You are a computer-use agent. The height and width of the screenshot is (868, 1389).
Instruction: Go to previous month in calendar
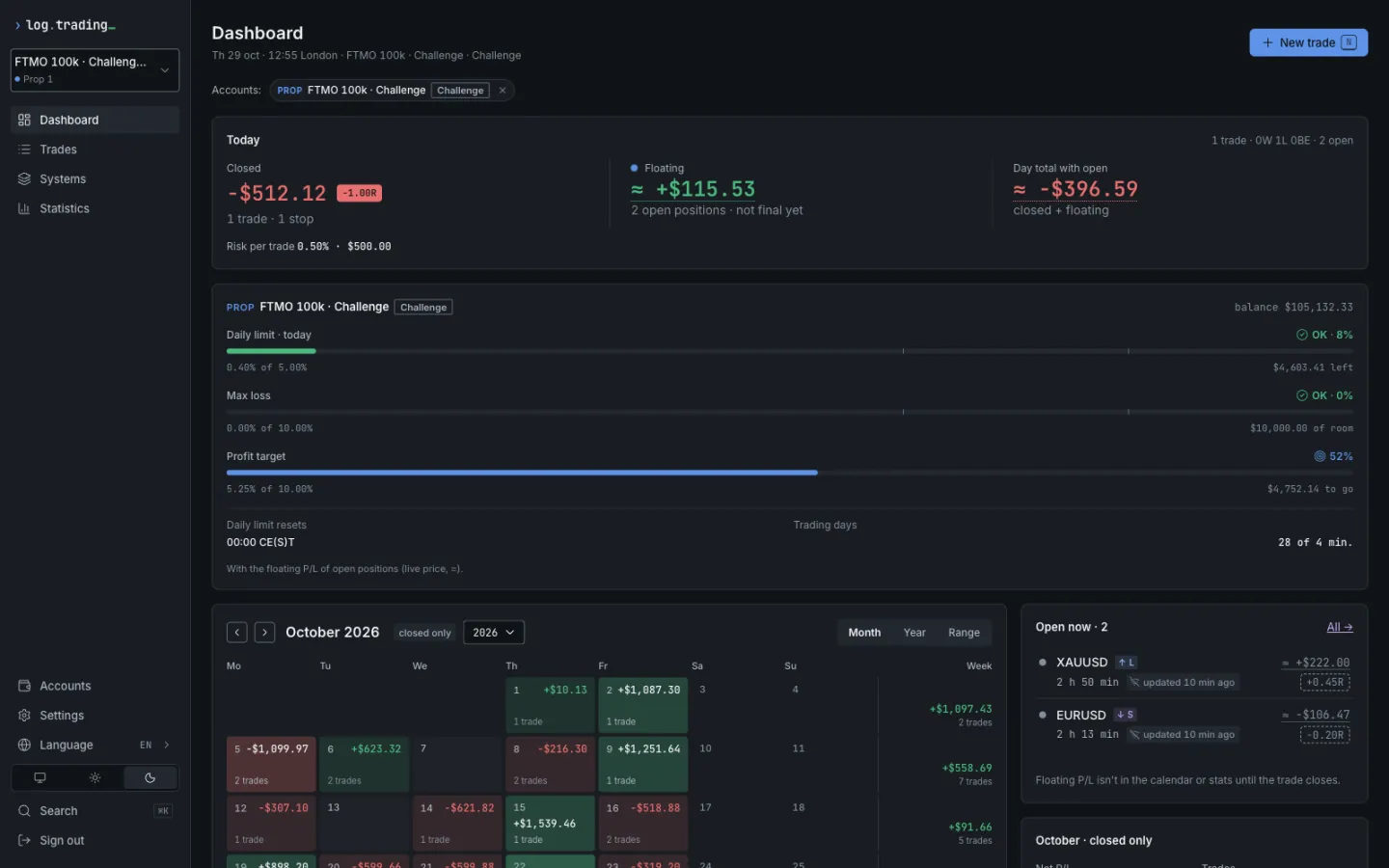pyautogui.click(x=237, y=633)
